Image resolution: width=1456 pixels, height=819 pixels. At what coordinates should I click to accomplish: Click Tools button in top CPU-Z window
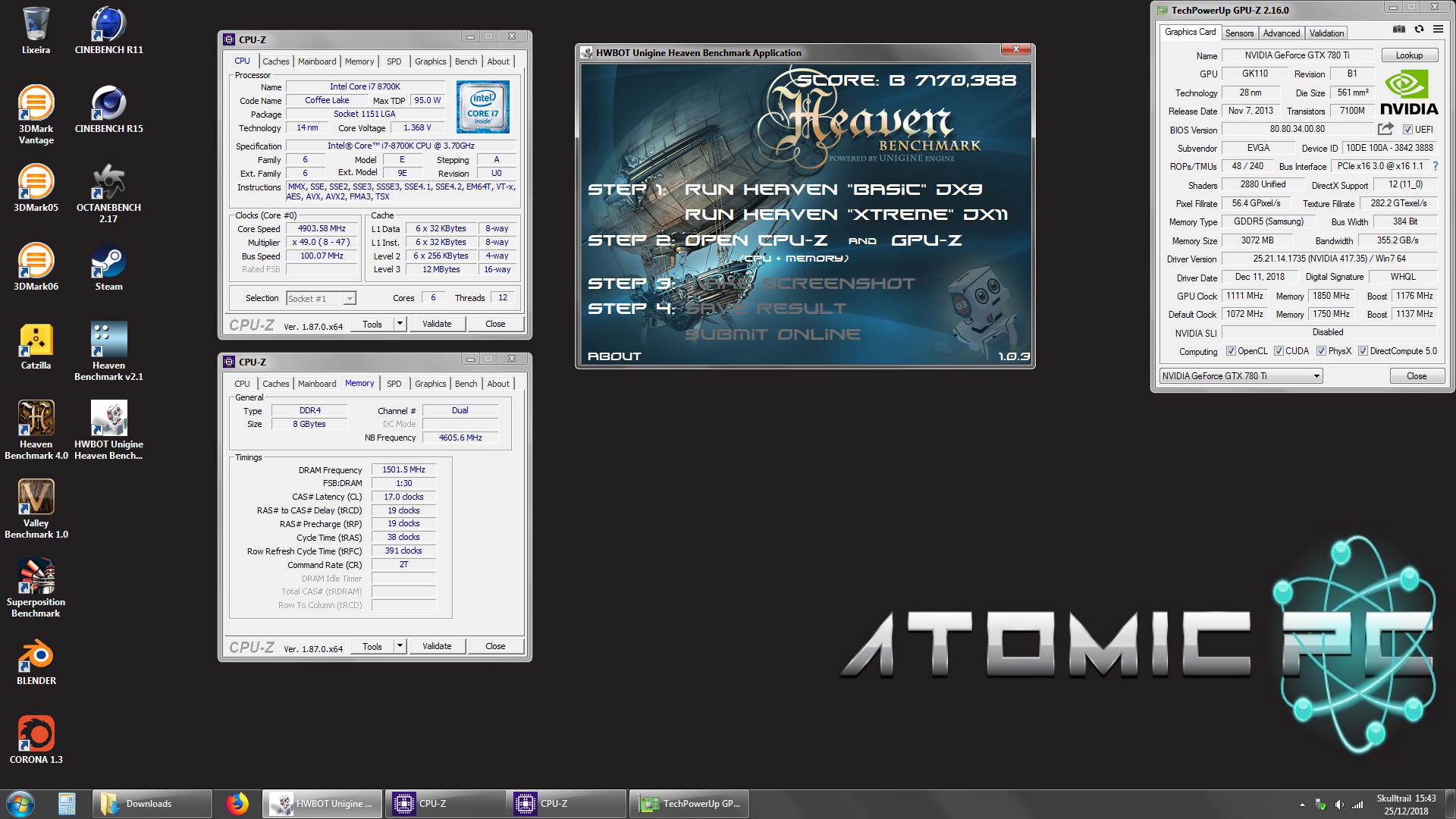[372, 324]
